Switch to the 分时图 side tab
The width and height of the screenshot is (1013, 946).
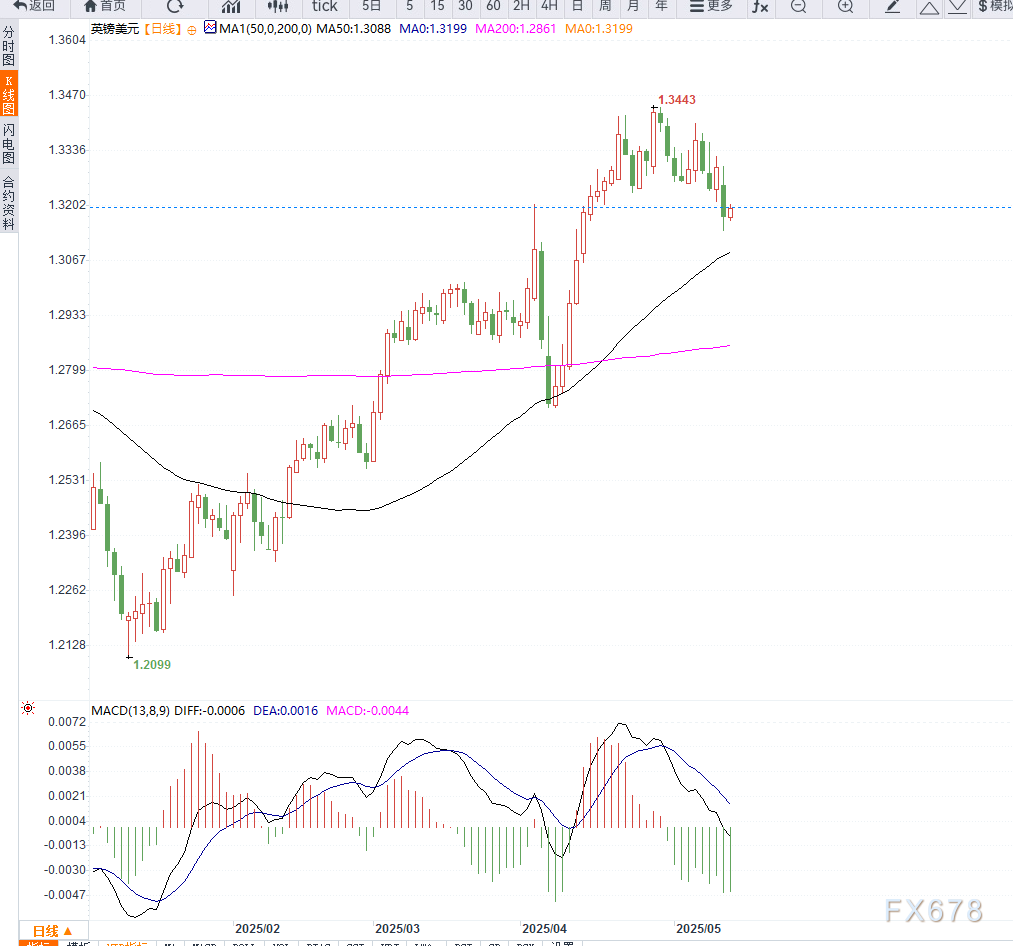[9, 46]
